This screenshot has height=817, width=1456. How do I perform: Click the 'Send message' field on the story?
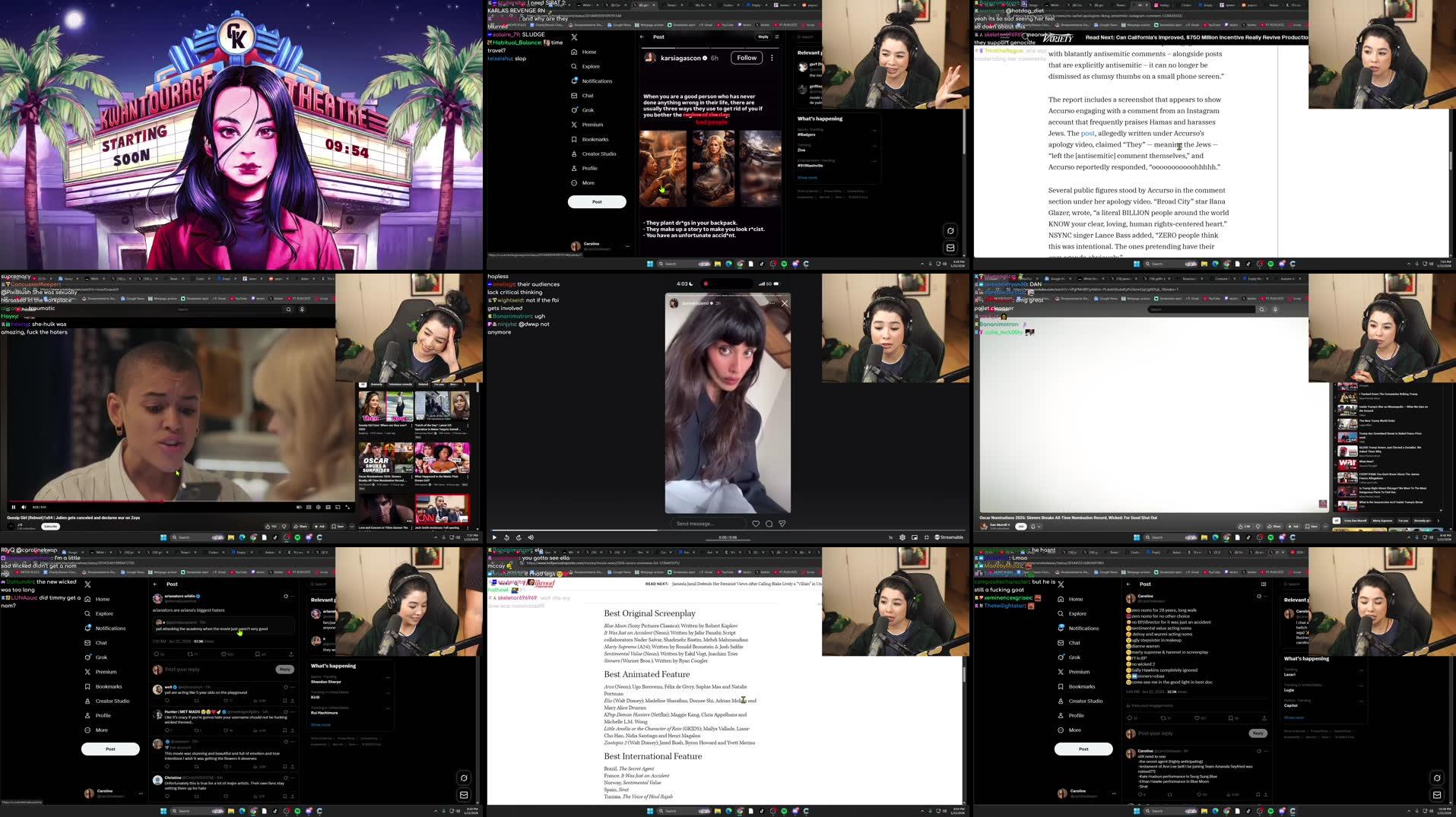(707, 523)
